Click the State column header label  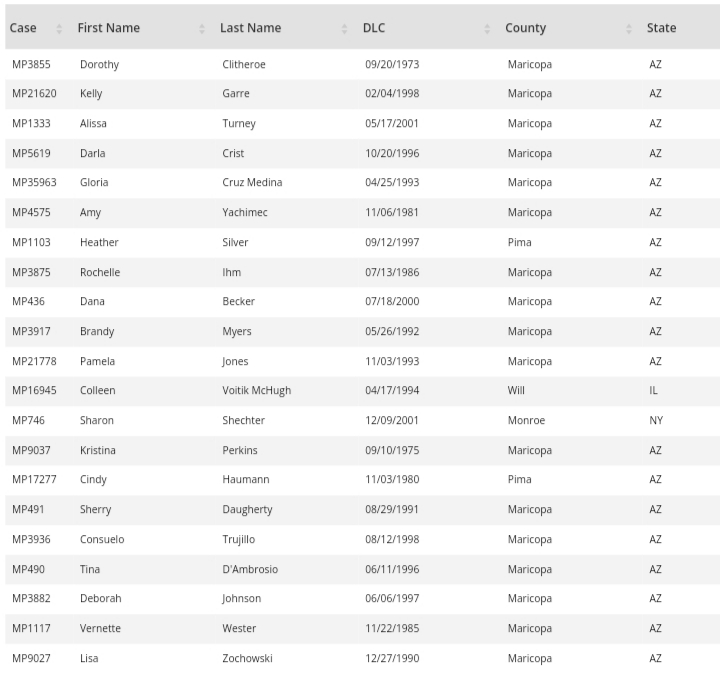661,28
